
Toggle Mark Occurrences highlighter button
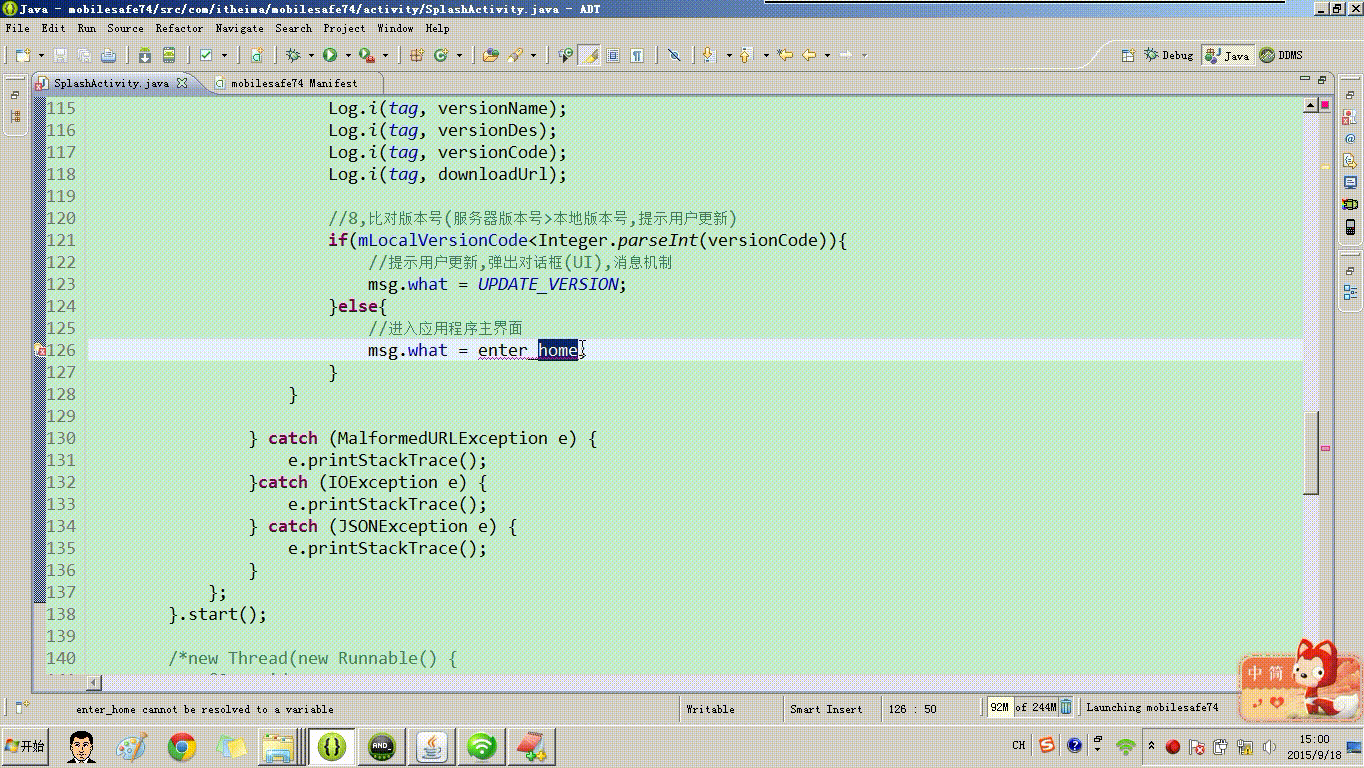(x=590, y=56)
